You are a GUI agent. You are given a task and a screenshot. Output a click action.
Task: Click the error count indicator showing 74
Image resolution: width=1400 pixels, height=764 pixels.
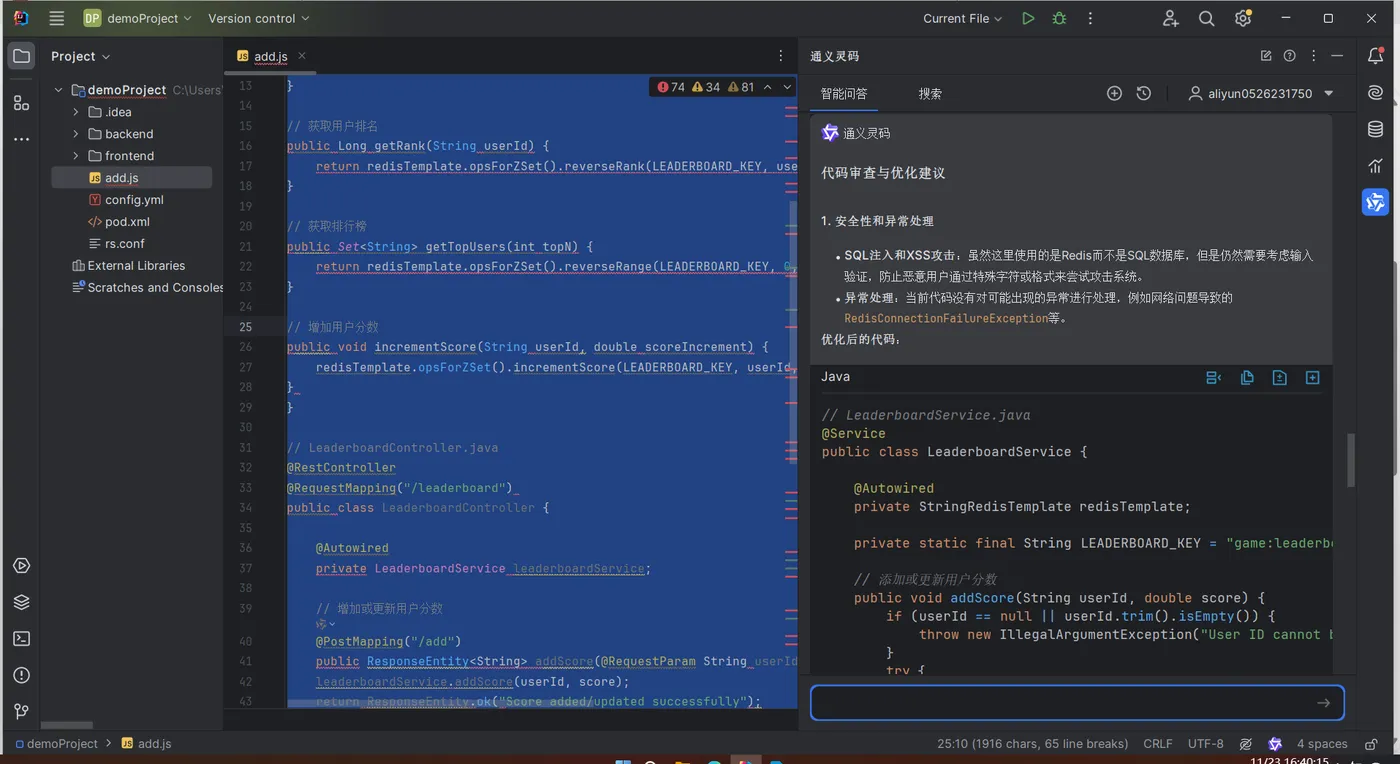[x=671, y=87]
